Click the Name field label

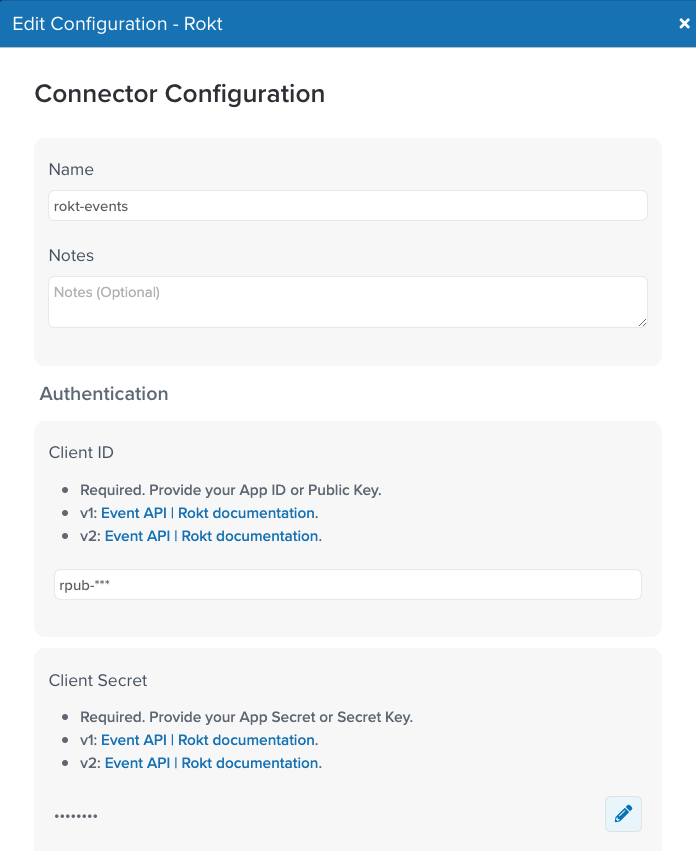coord(71,169)
